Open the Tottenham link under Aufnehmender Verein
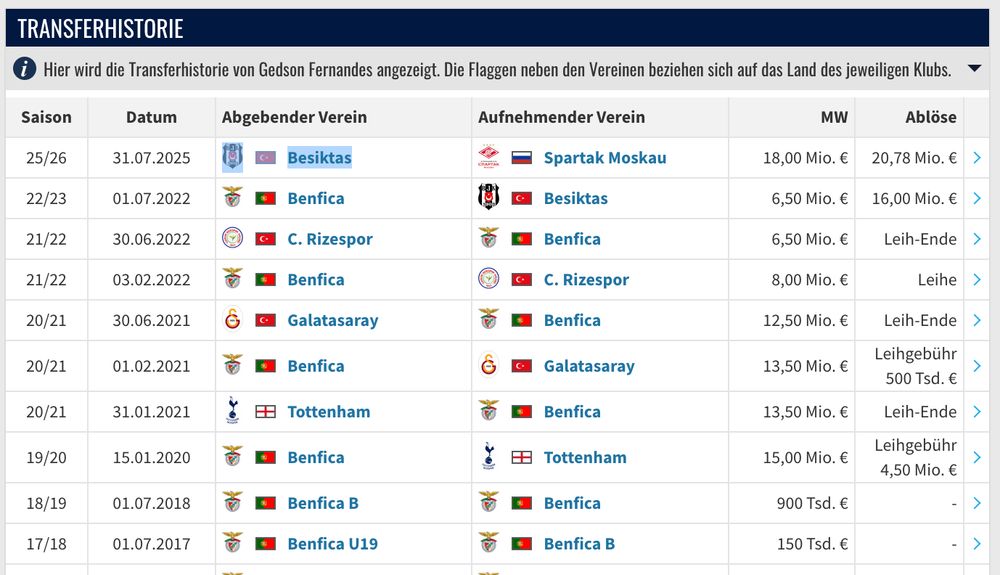The width and height of the screenshot is (1000, 575). (x=585, y=457)
